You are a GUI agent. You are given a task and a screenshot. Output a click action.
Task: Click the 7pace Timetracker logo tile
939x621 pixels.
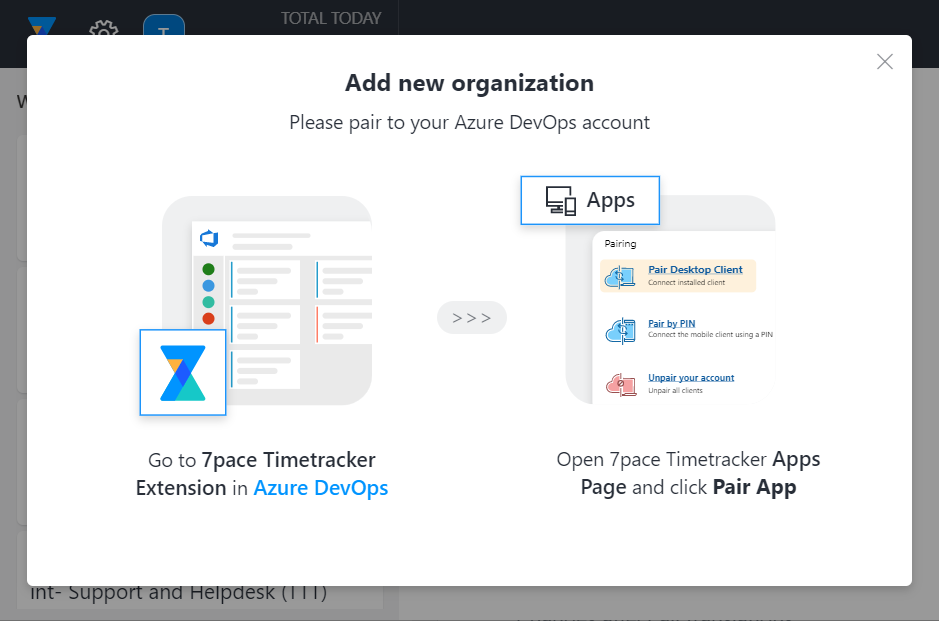[183, 372]
